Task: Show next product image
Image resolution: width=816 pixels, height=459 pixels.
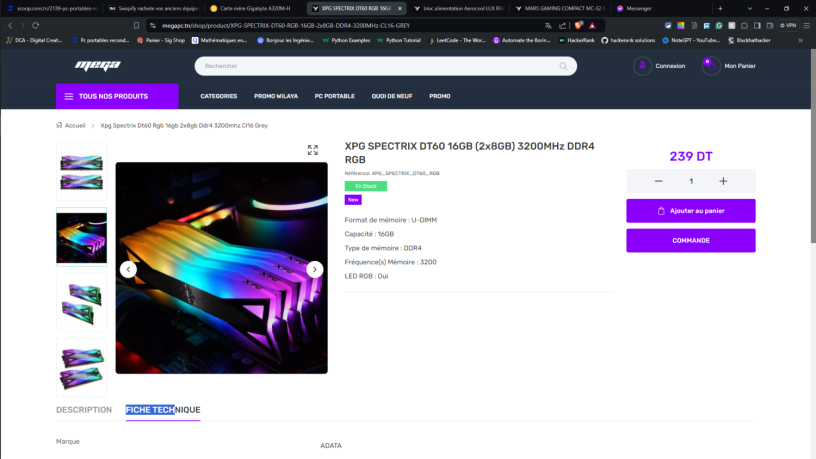Action: click(x=315, y=270)
